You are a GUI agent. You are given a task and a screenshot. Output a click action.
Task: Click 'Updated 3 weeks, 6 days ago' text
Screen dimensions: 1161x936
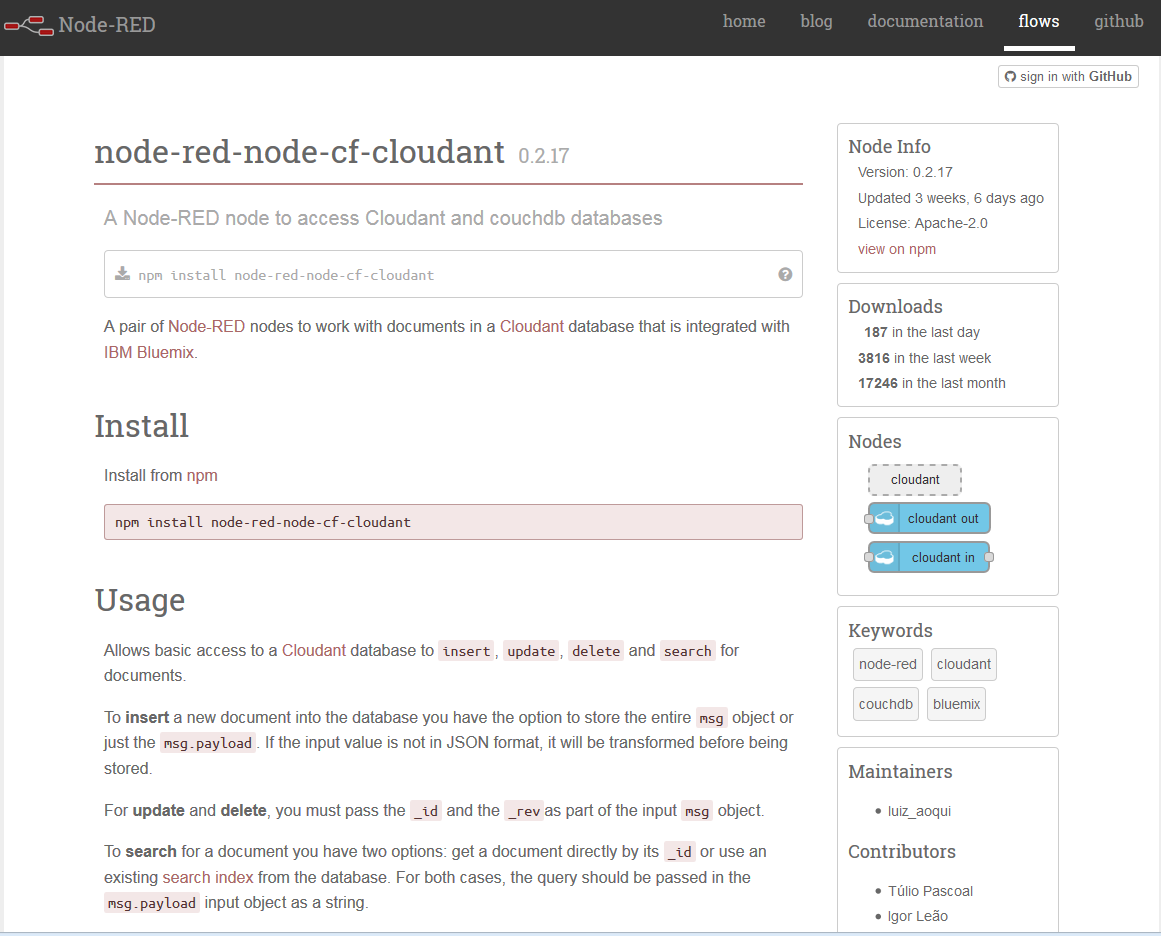(951, 198)
